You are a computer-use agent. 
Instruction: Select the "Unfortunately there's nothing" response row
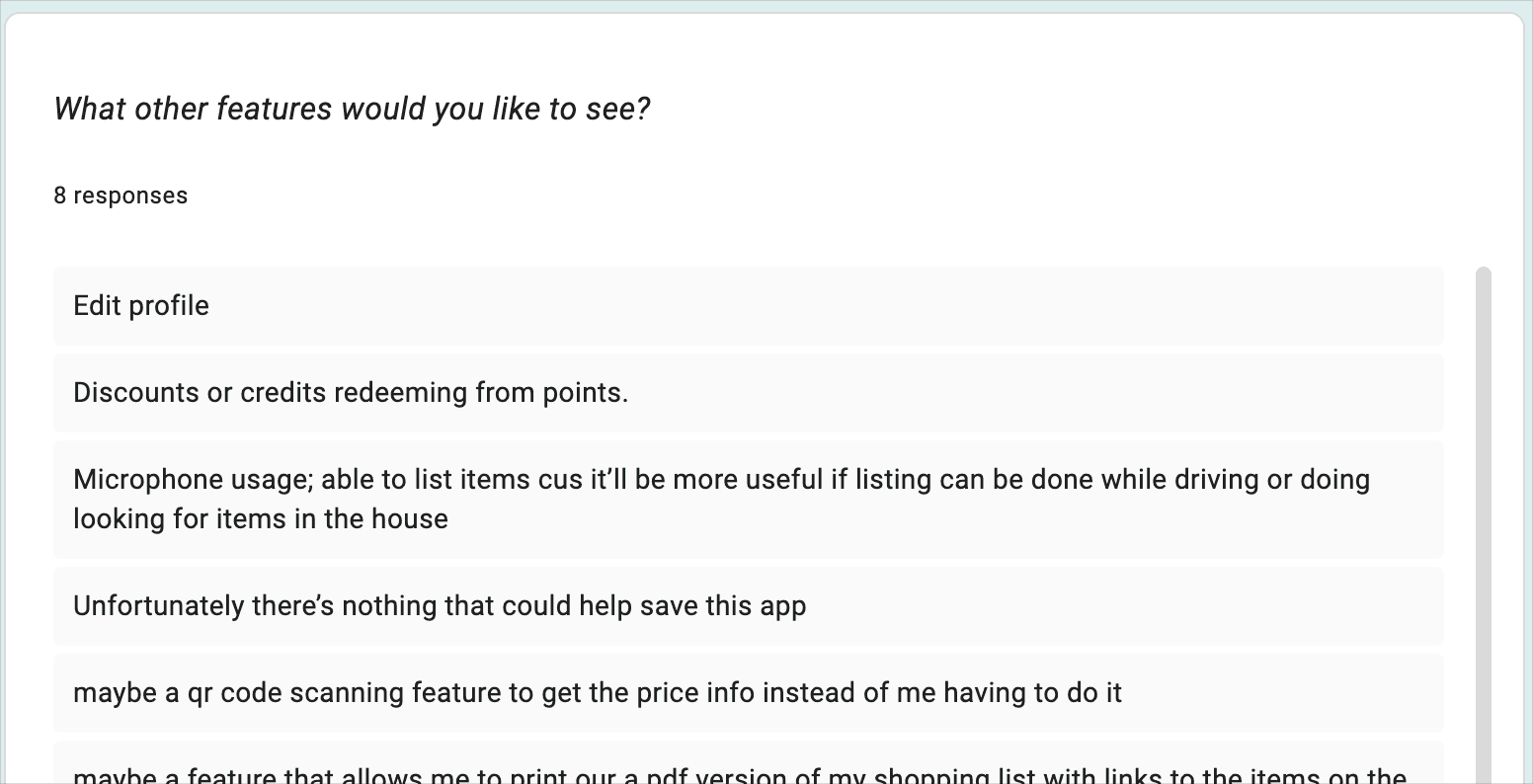(x=748, y=606)
